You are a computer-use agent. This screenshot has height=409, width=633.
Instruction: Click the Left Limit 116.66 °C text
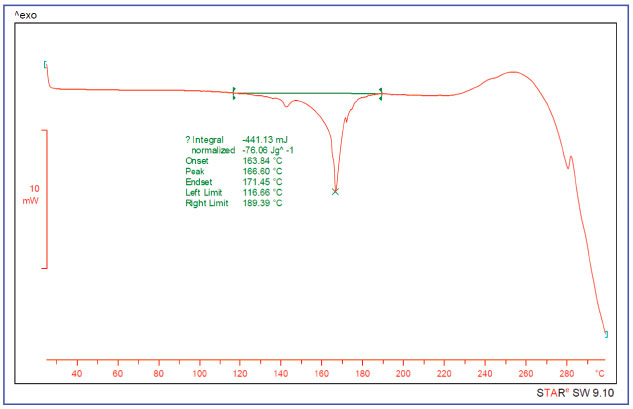tap(234, 193)
